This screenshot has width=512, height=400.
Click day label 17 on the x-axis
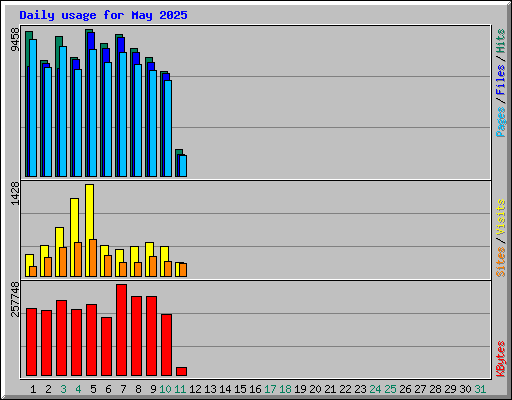click(x=270, y=389)
